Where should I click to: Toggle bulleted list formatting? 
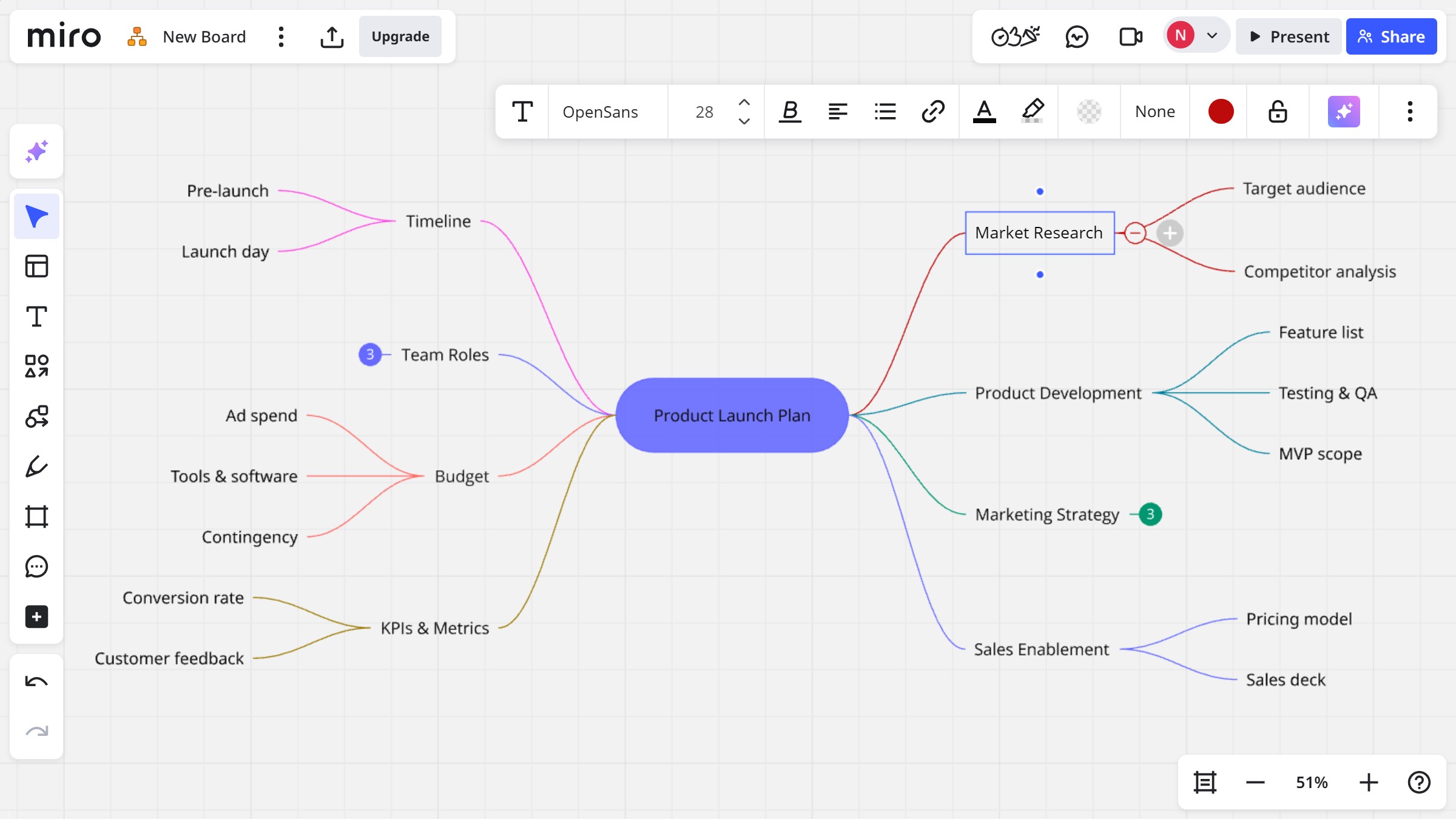click(885, 112)
